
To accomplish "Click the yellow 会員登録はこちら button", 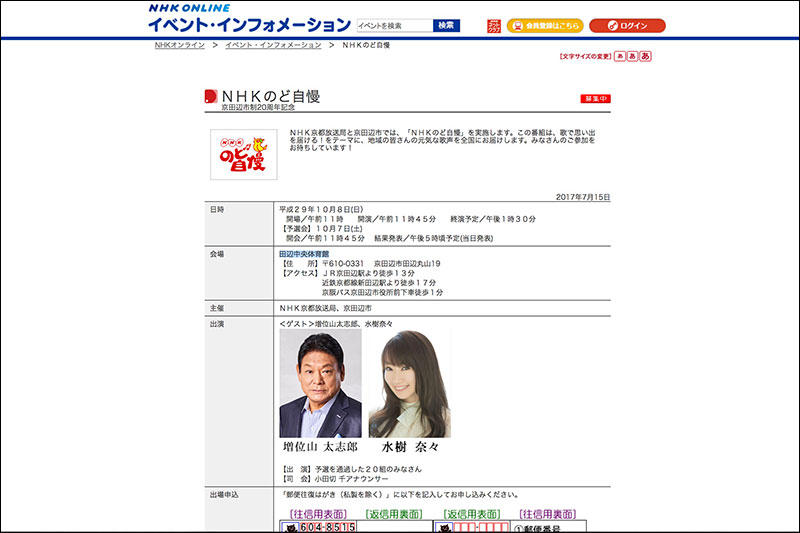I will coord(545,25).
